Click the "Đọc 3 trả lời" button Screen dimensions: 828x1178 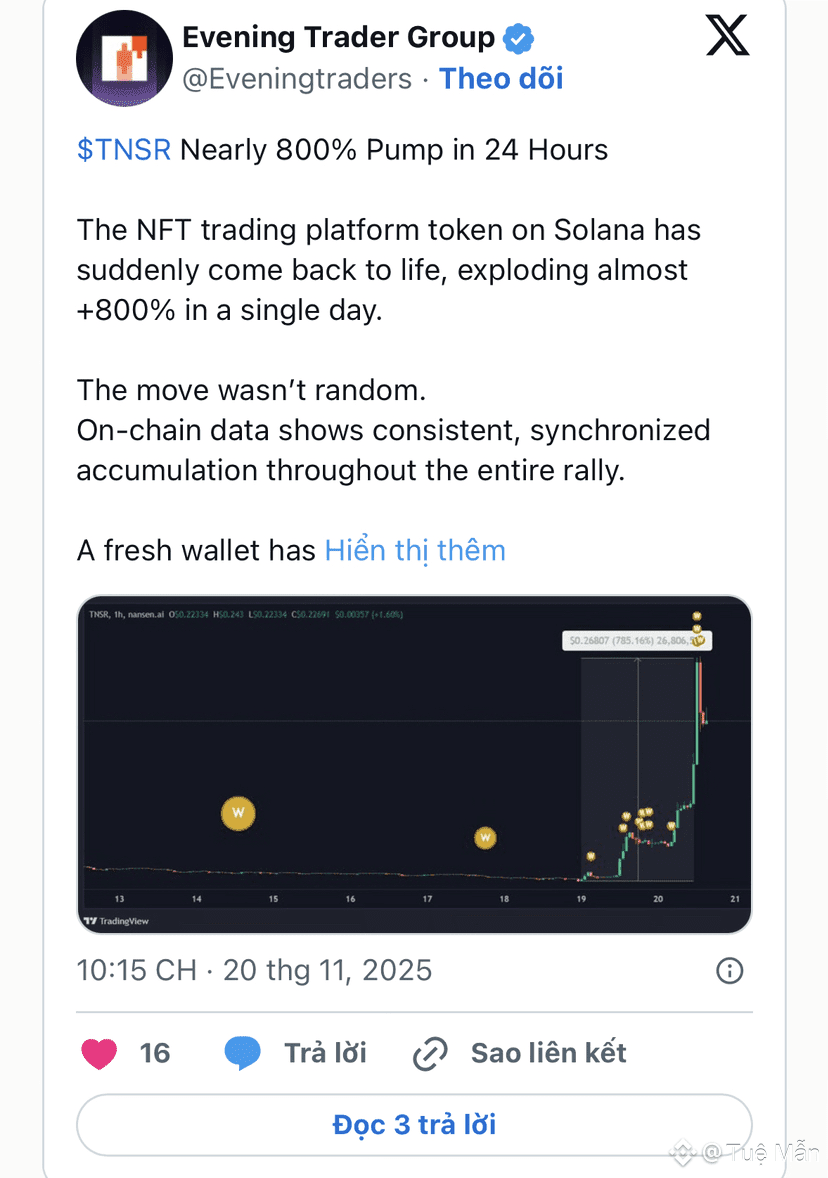pyautogui.click(x=414, y=1125)
